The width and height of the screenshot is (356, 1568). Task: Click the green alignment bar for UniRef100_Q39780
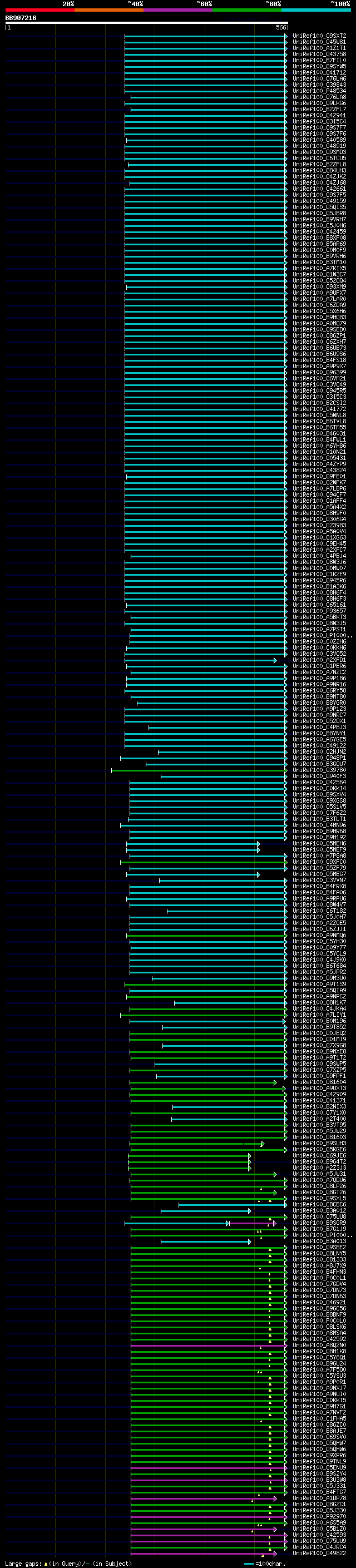[x=199, y=770]
